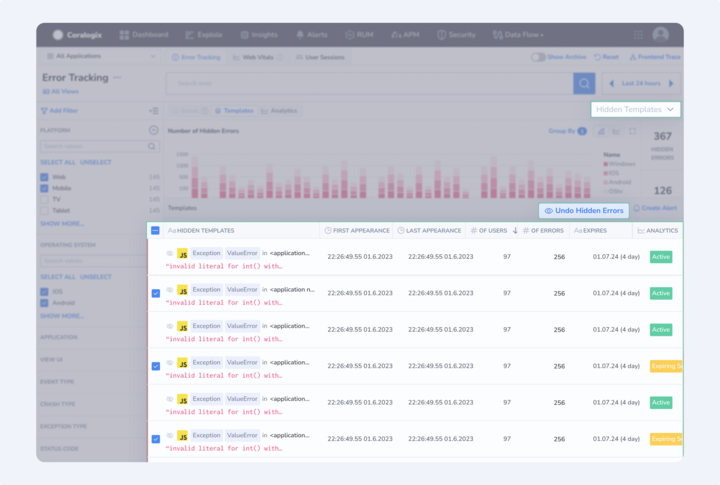Toggle the Show Archive switch

tap(538, 57)
